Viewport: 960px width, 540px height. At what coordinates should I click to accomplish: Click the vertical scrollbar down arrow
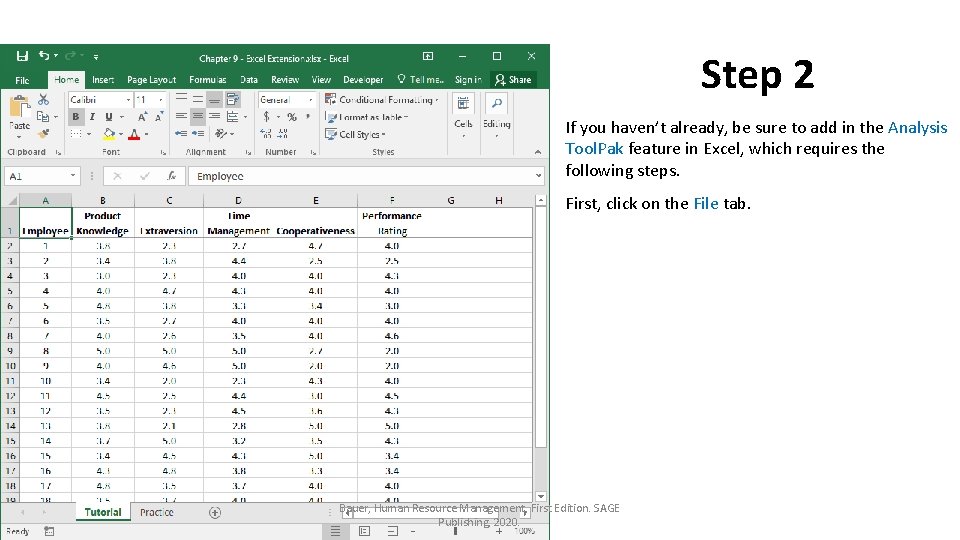click(x=541, y=497)
